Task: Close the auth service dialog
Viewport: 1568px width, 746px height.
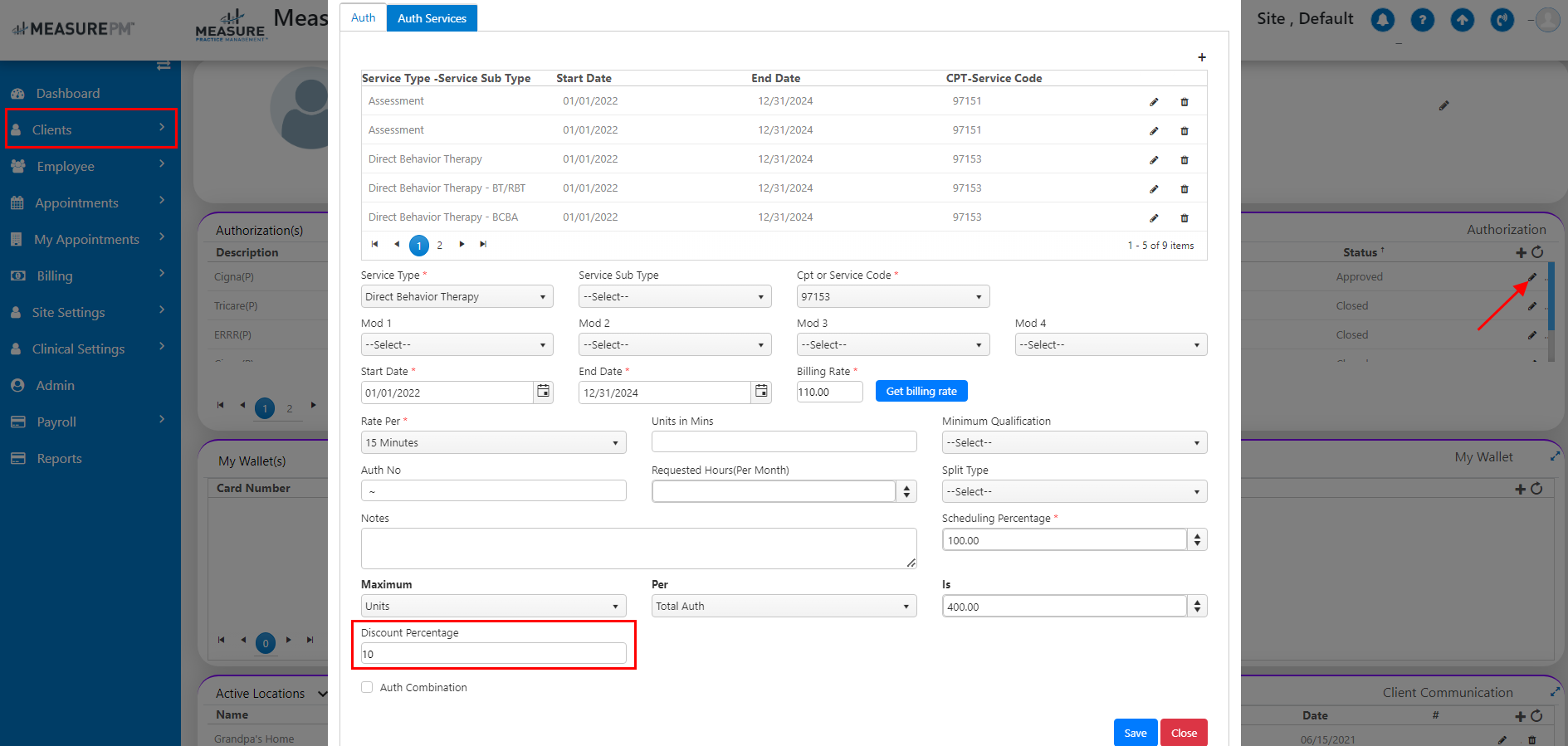Action: pos(1184,733)
